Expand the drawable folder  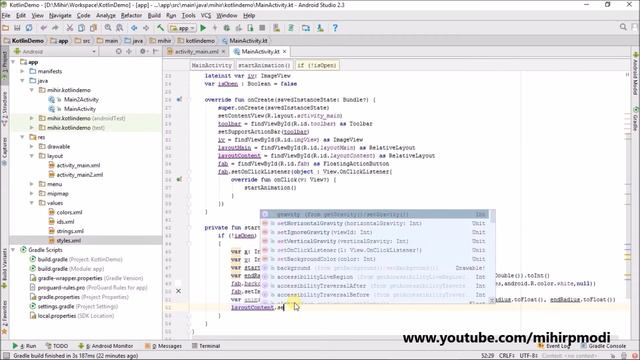[32, 147]
